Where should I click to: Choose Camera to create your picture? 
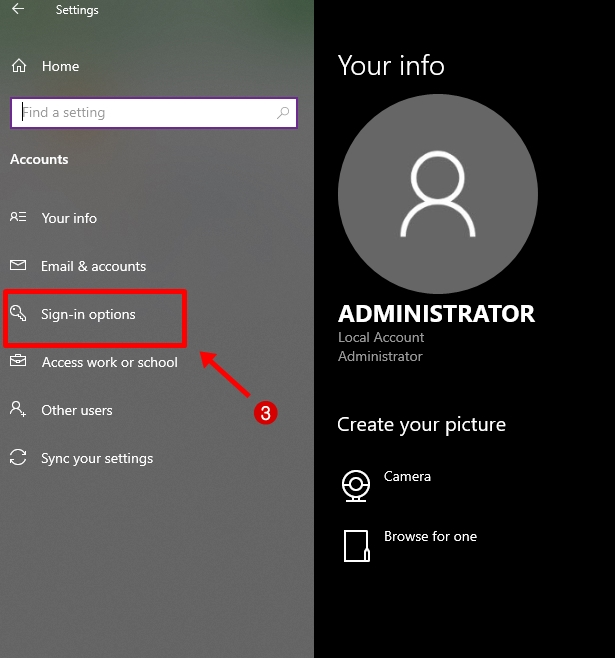pos(407,476)
